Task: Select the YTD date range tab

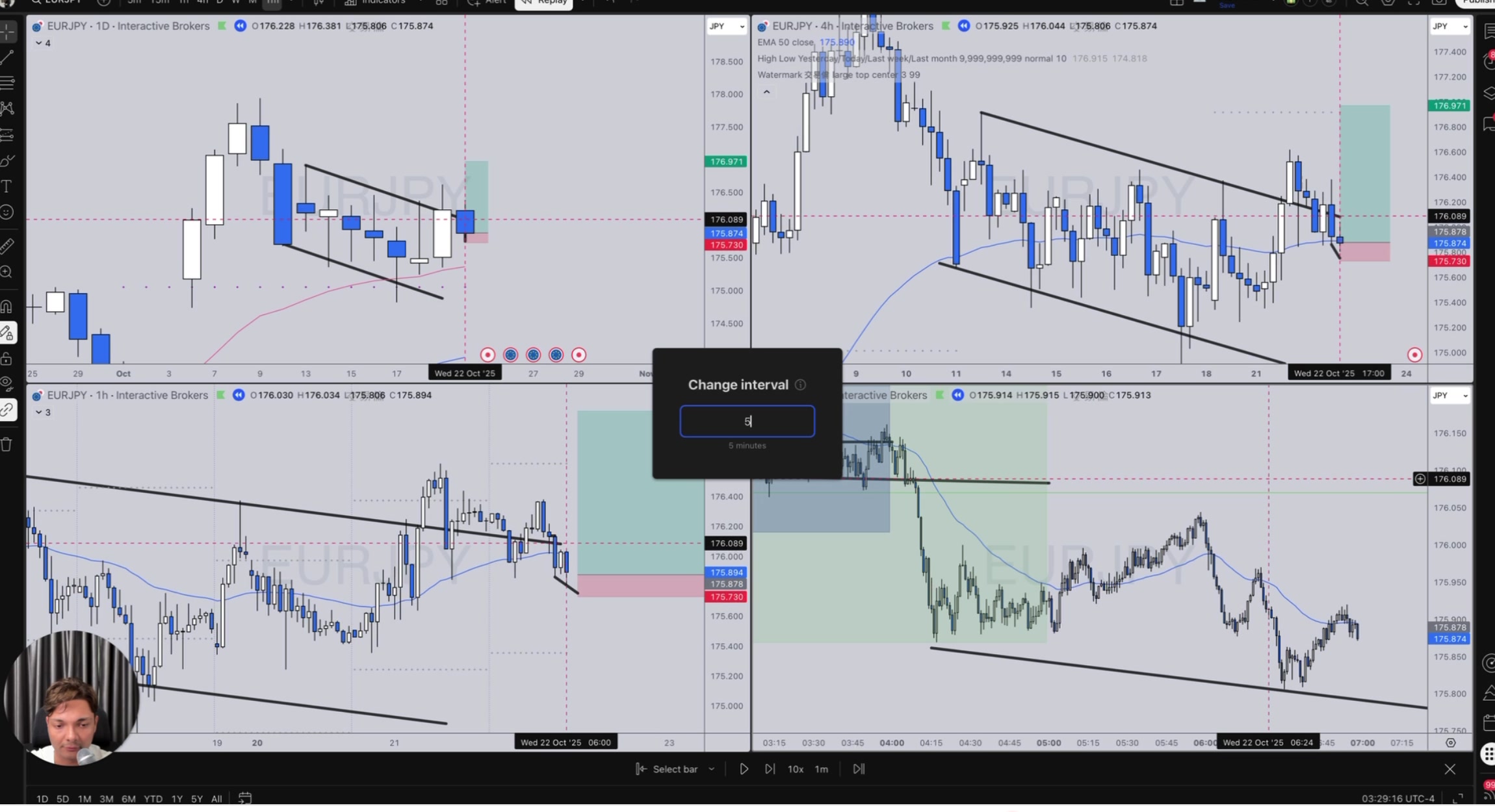Action: tap(153, 799)
